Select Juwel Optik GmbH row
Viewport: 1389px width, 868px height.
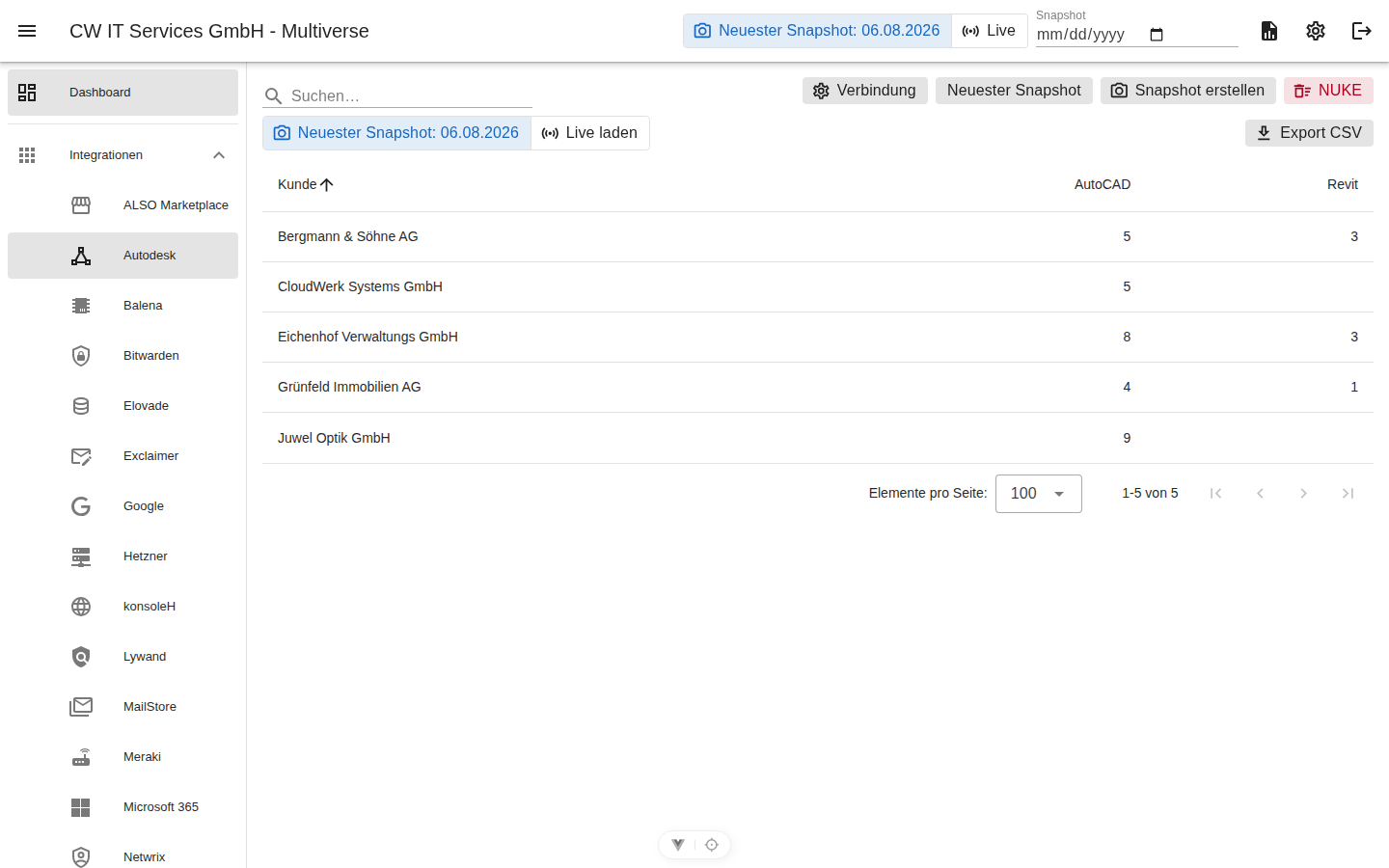(818, 438)
